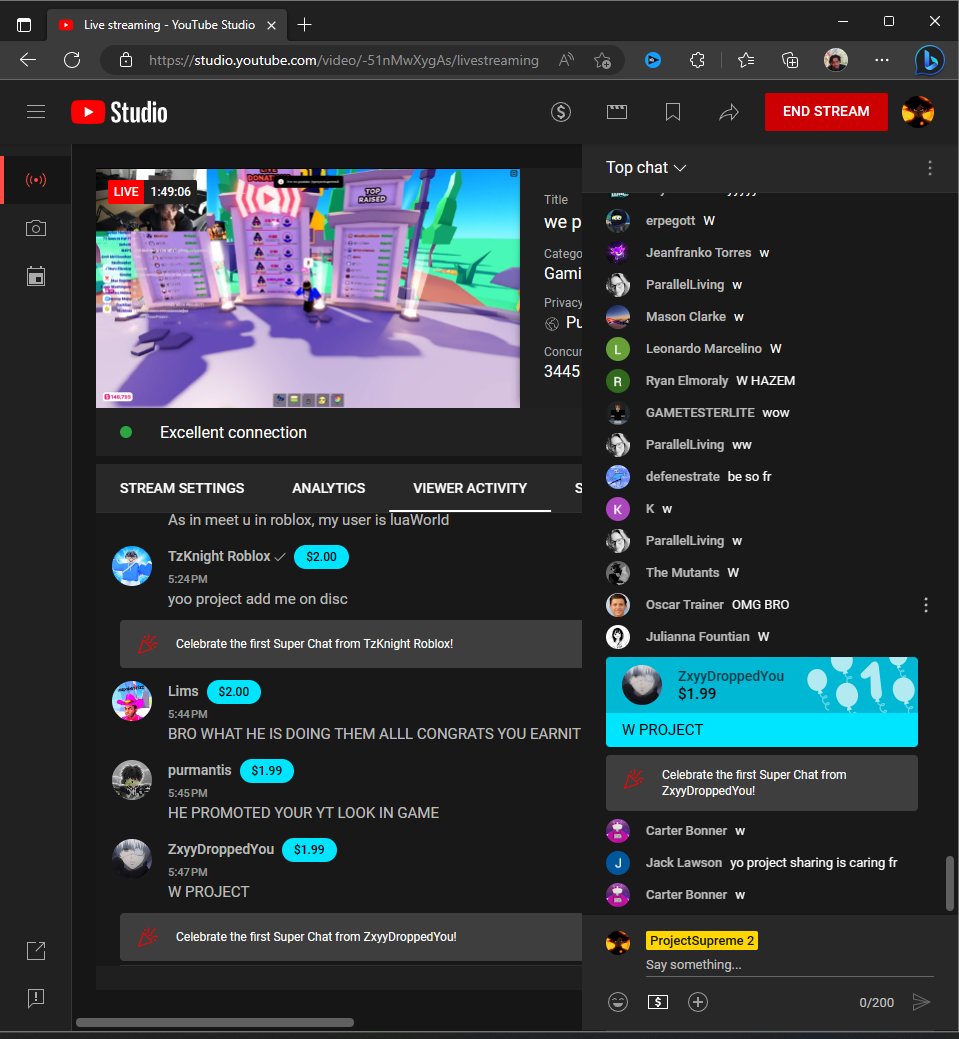Screen dimensions: 959x1039
Task: Click the bookmark highlight icon in header
Action: tap(673, 112)
